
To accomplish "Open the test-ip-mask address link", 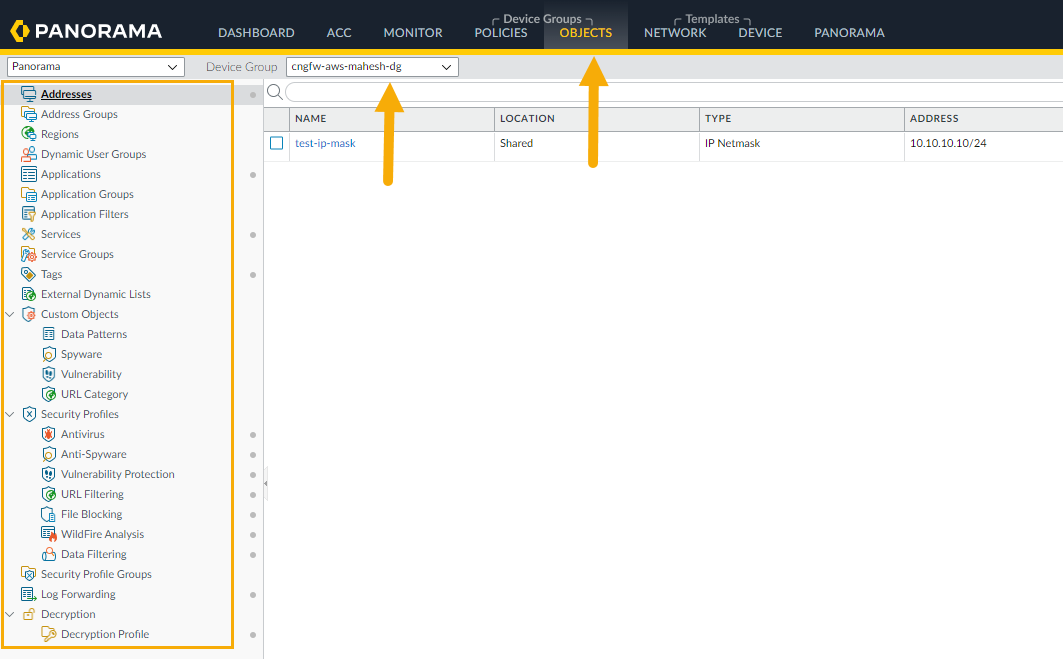I will [325, 143].
